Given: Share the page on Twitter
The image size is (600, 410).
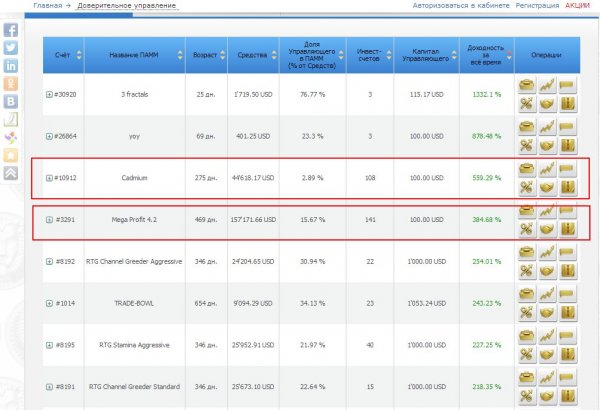Looking at the screenshot, I should point(11,48).
